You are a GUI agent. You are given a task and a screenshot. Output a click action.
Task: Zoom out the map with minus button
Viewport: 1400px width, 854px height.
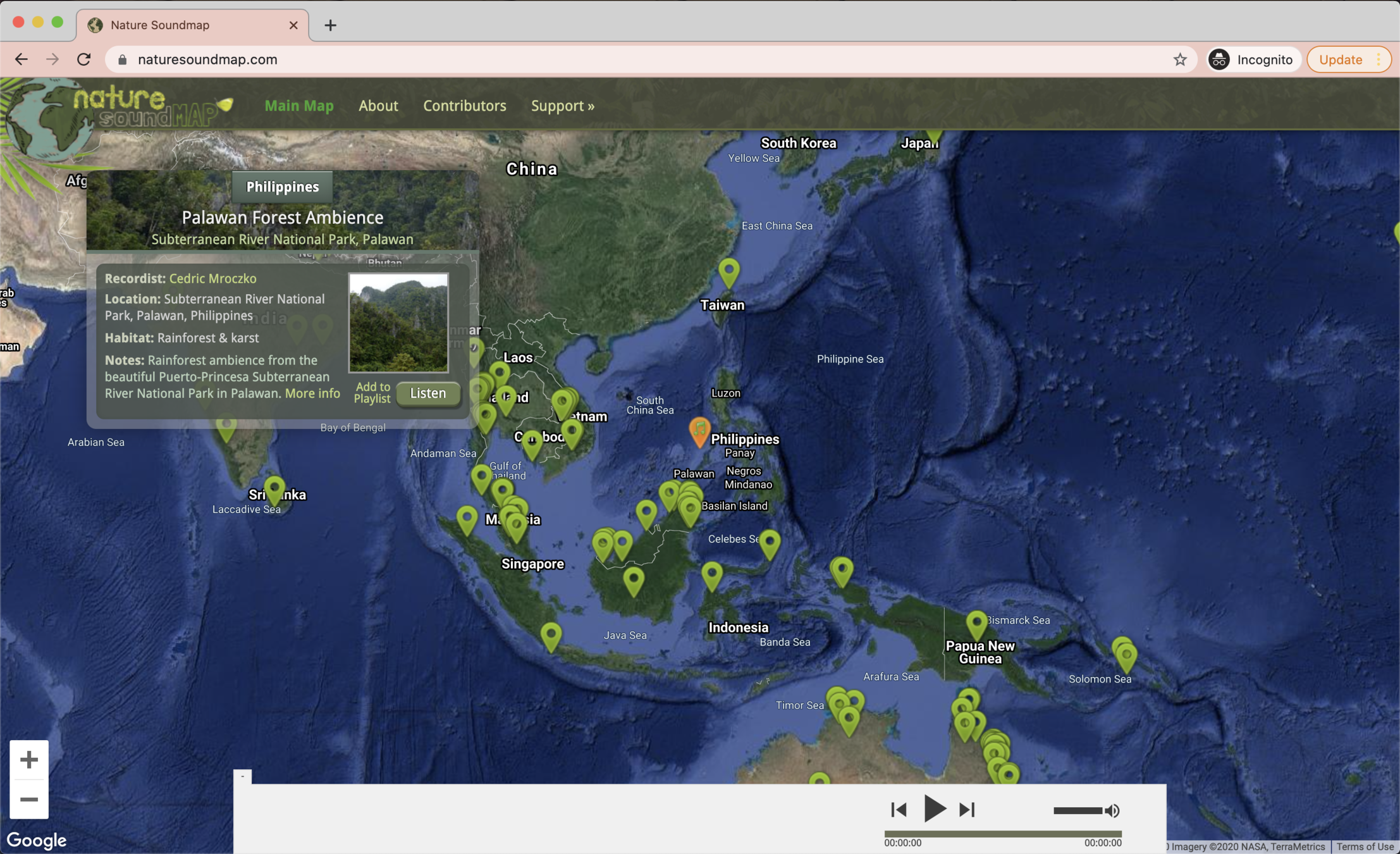tap(28, 800)
